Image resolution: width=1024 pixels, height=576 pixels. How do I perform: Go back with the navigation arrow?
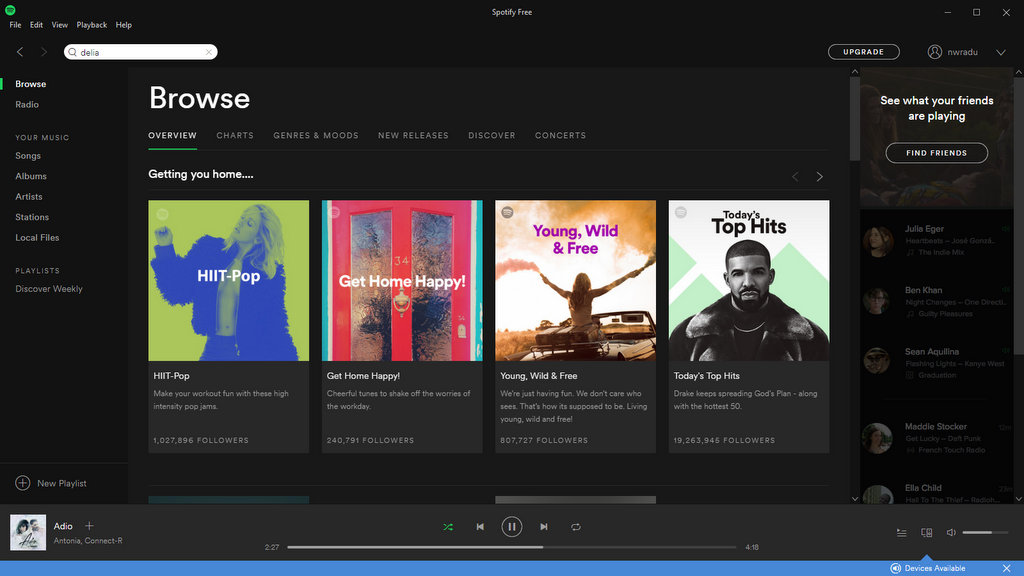tap(20, 52)
